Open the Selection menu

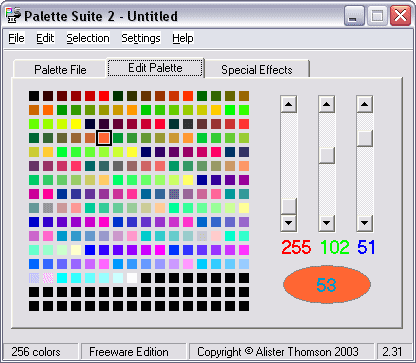pyautogui.click(x=88, y=38)
